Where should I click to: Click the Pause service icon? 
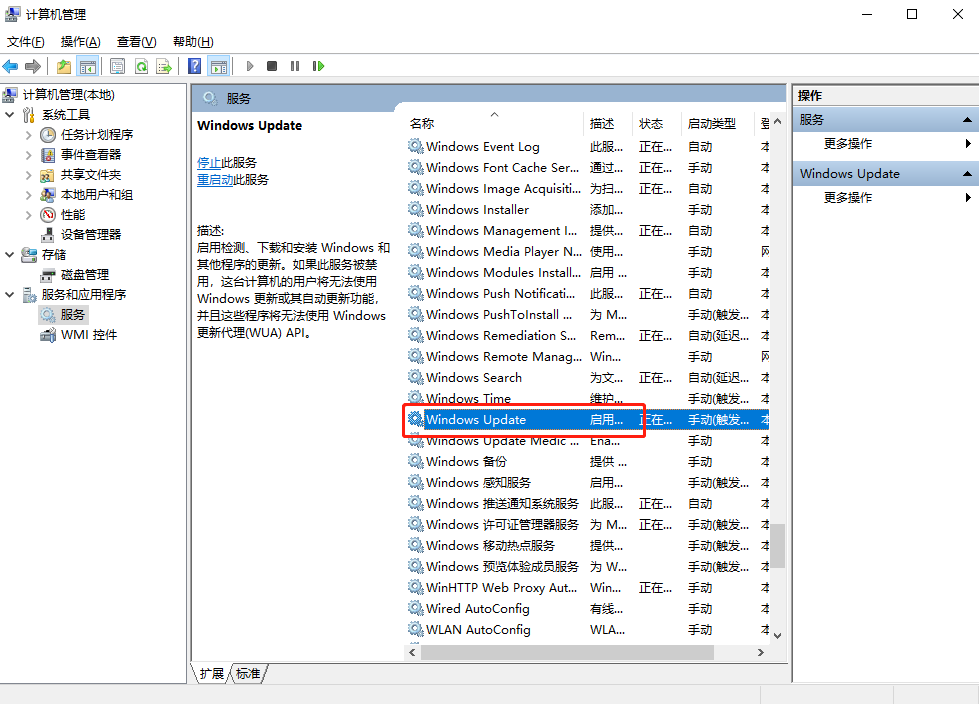click(295, 66)
